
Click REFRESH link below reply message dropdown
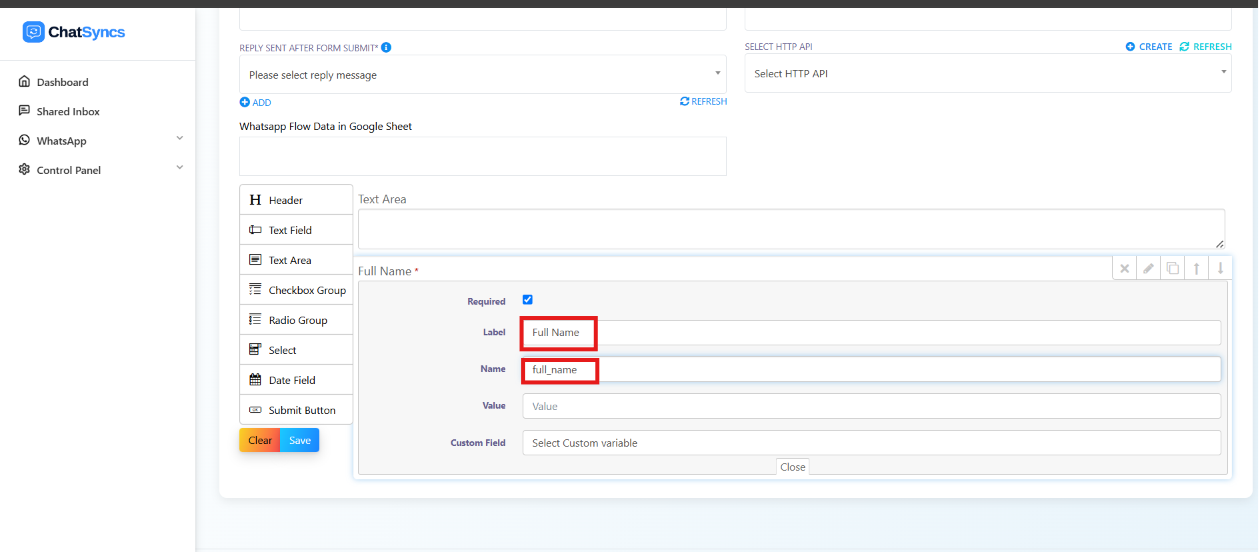[x=709, y=102]
